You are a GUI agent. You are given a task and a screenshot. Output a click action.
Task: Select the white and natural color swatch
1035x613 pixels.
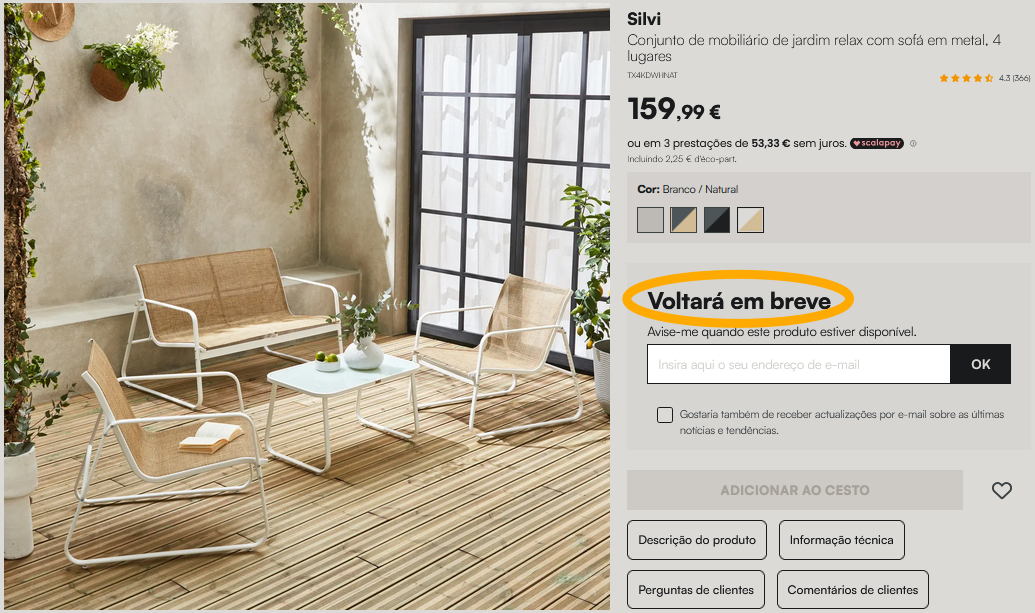[x=751, y=220]
